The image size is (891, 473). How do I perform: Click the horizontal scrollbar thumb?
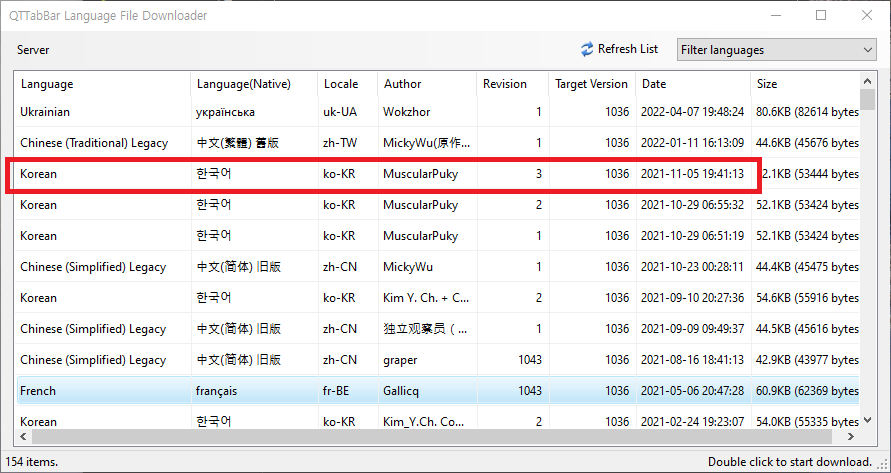[432, 437]
